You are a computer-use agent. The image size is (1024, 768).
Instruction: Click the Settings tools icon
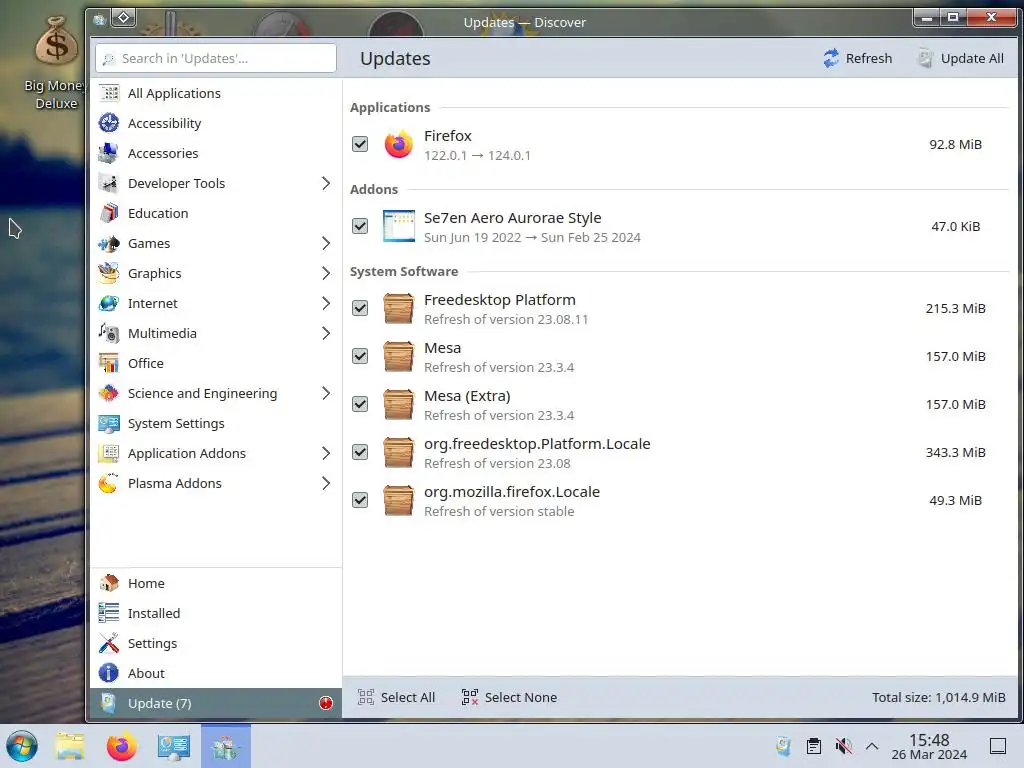click(109, 643)
